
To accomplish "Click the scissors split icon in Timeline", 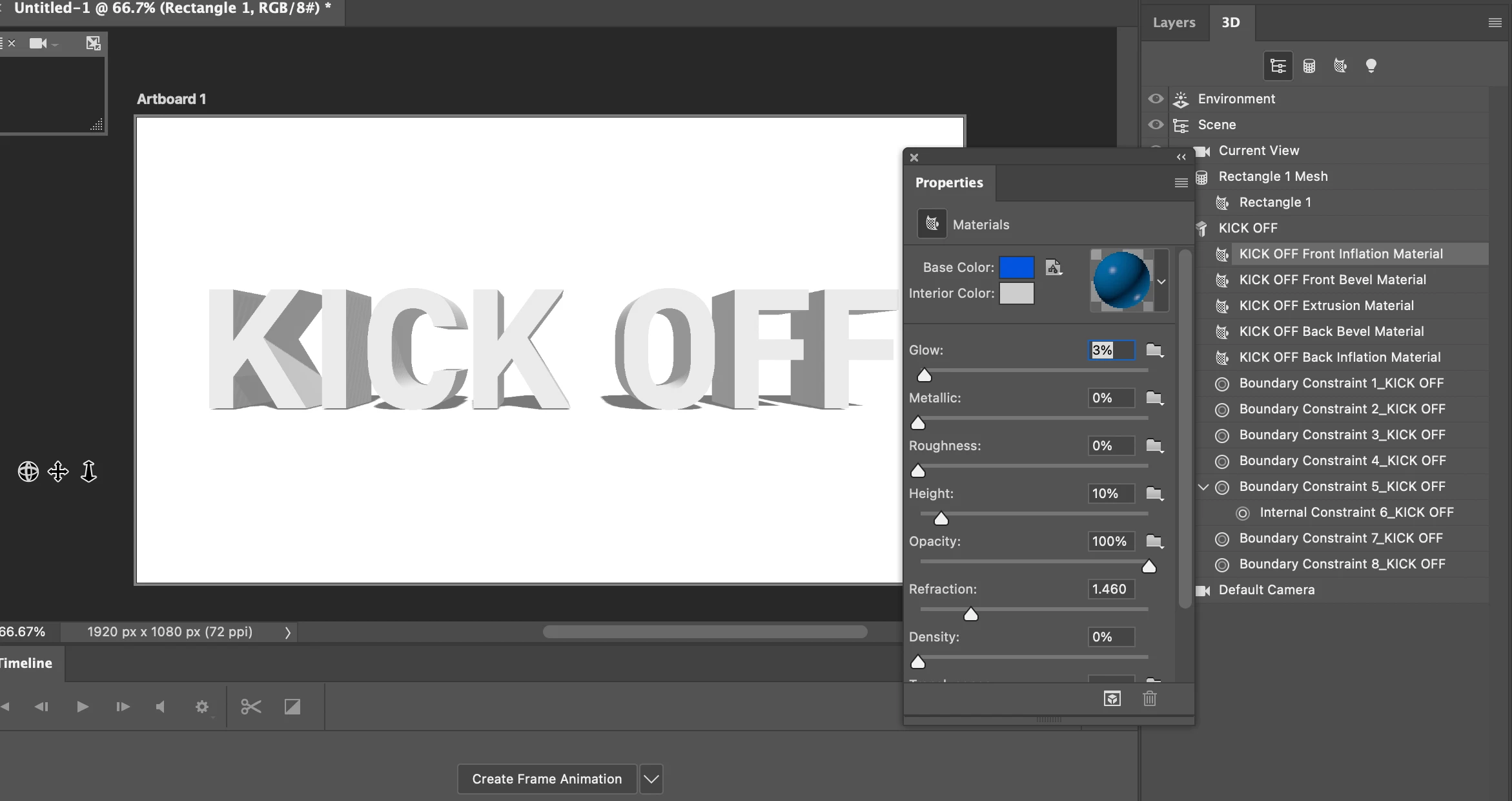I will (250, 707).
